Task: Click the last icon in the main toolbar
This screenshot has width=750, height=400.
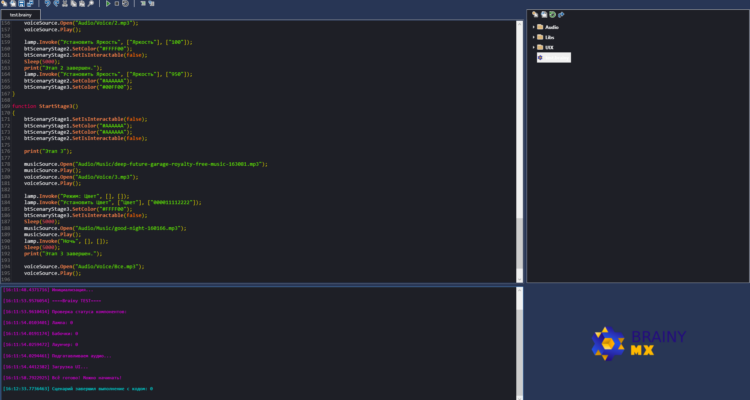Action: pyautogui.click(x=151, y=3)
